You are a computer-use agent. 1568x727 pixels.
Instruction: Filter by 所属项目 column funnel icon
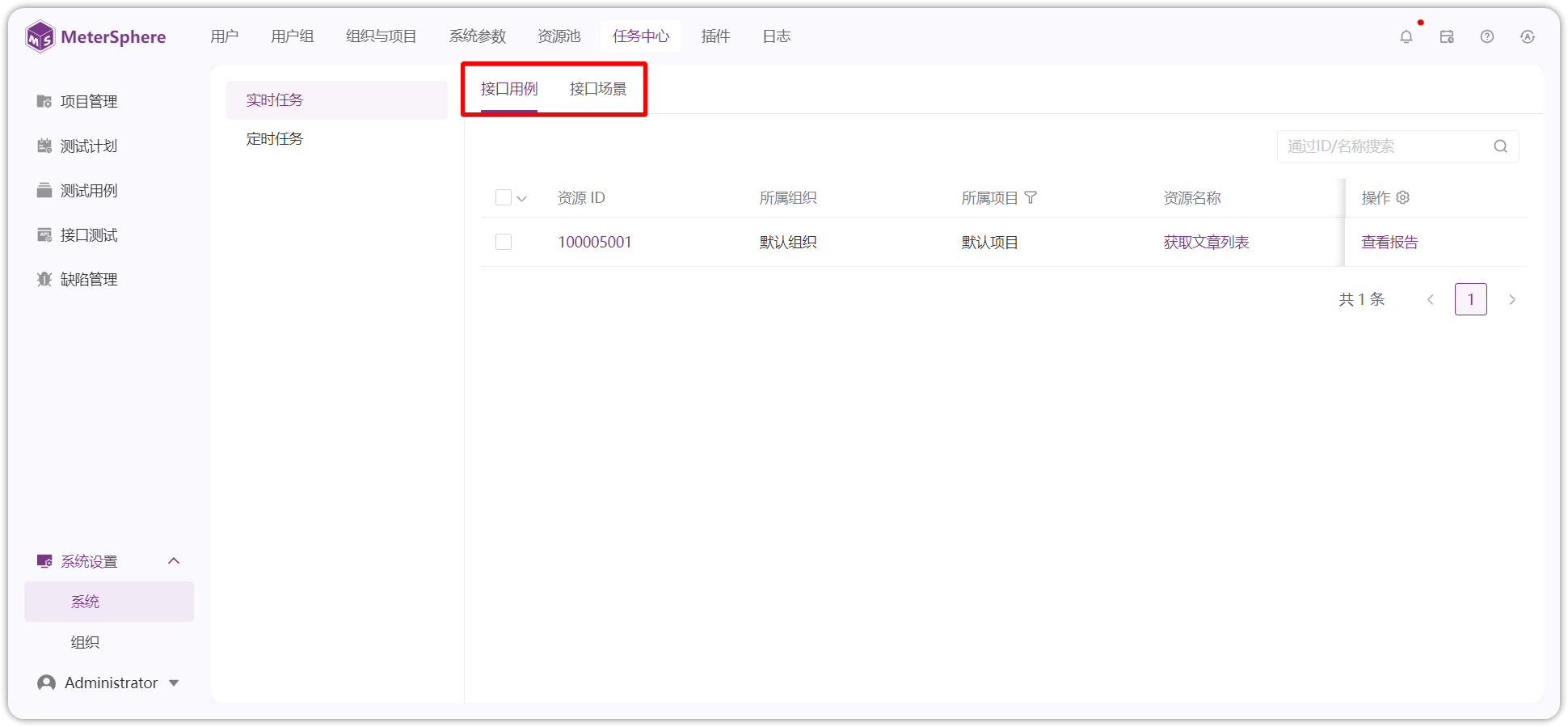1031,197
